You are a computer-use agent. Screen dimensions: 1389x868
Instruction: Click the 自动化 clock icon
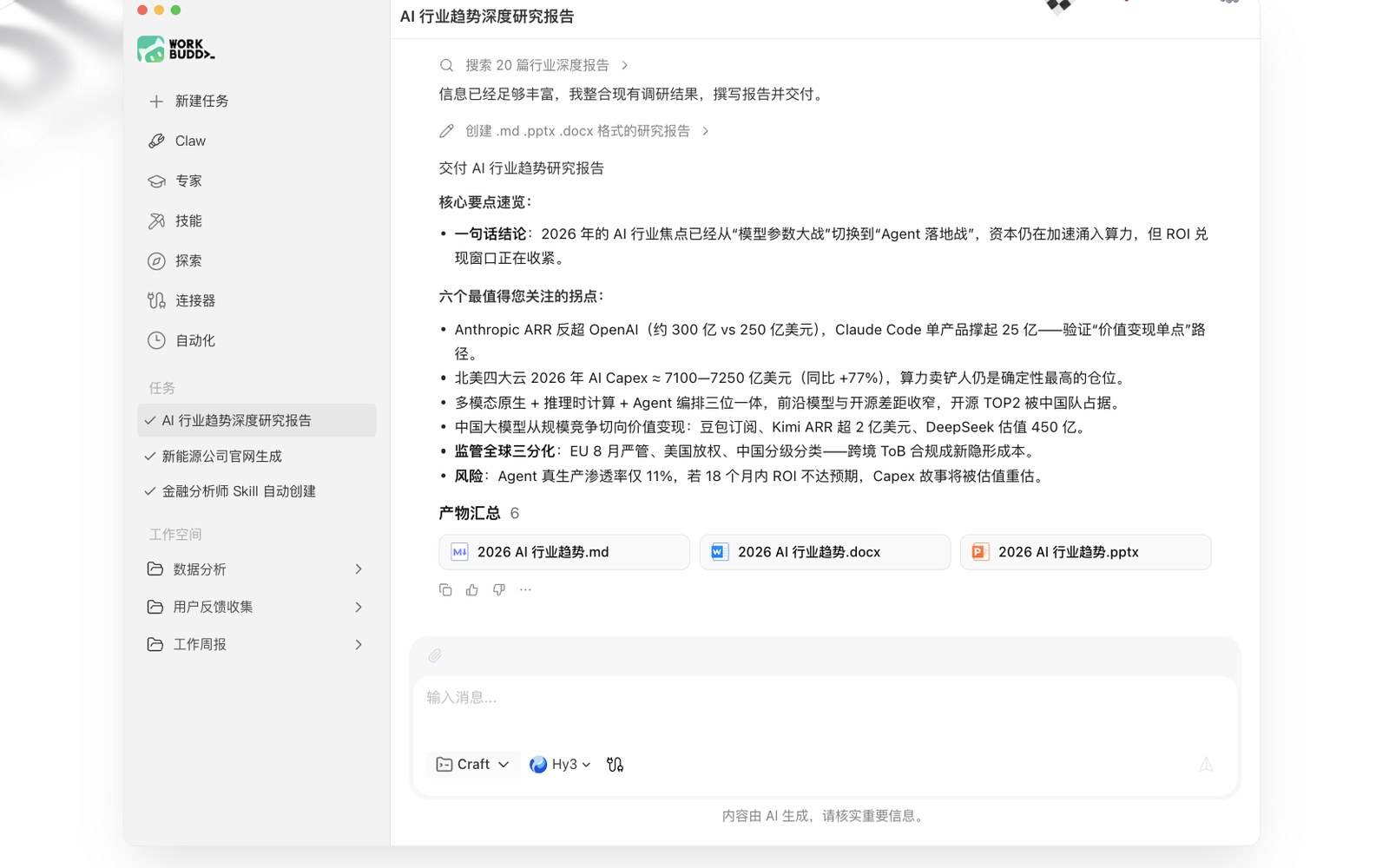click(156, 340)
